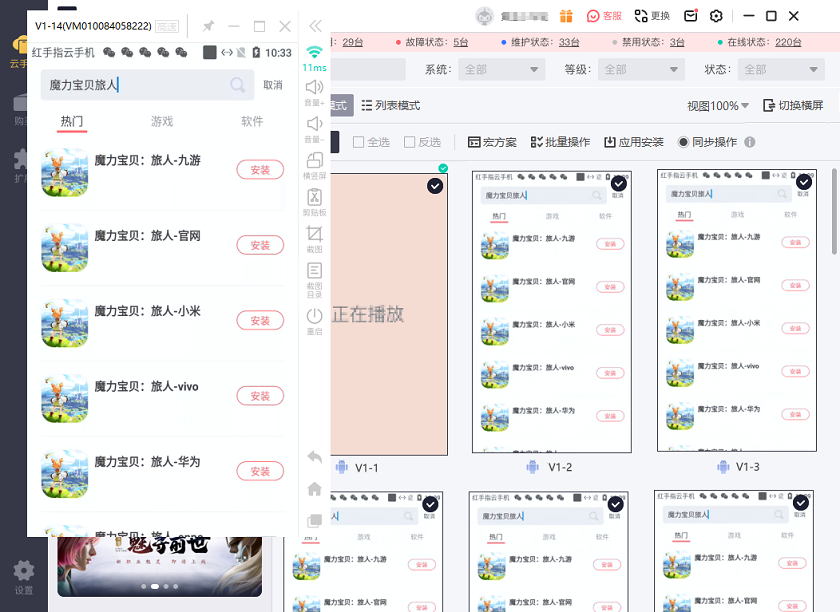The height and width of the screenshot is (612, 840).
Task: Uncheck the V1-3 device checkmark
Action: click(804, 182)
